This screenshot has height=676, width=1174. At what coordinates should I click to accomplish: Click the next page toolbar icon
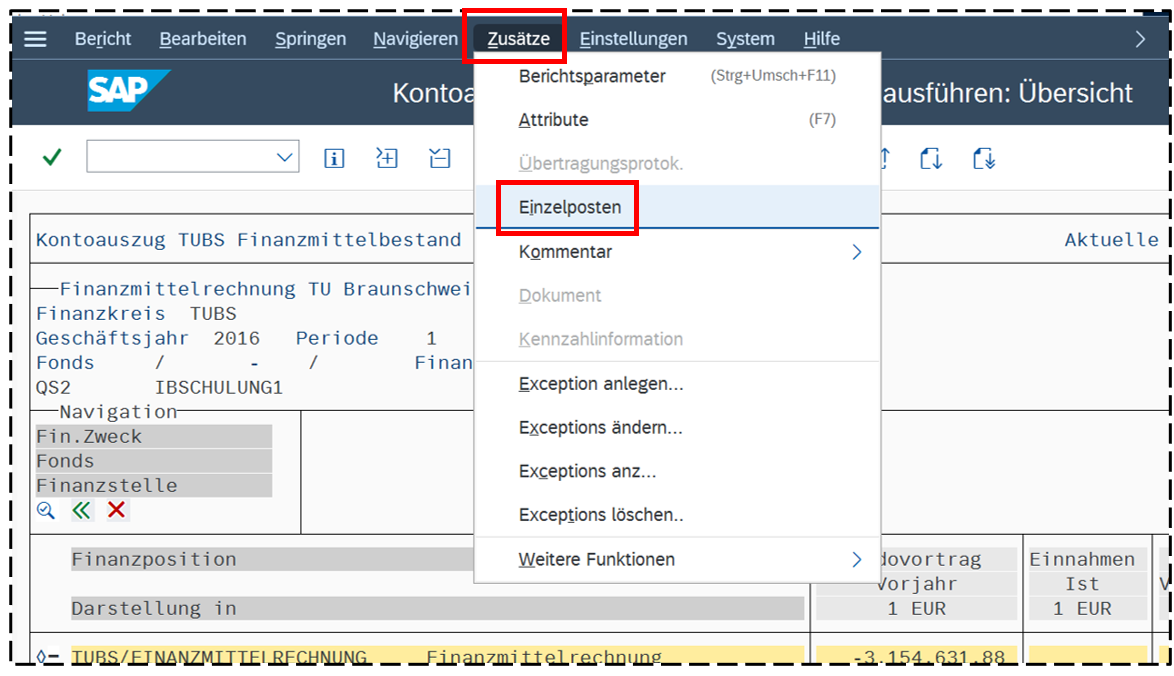click(x=931, y=158)
